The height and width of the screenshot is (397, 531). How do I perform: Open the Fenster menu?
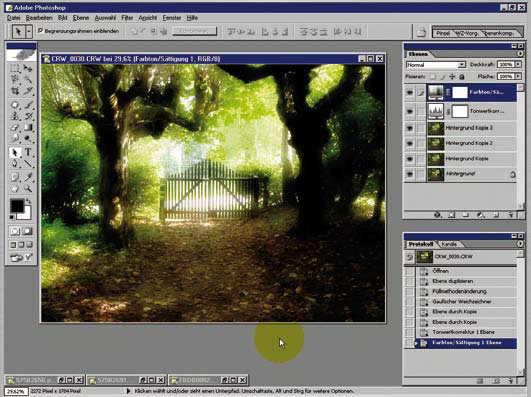[172, 18]
